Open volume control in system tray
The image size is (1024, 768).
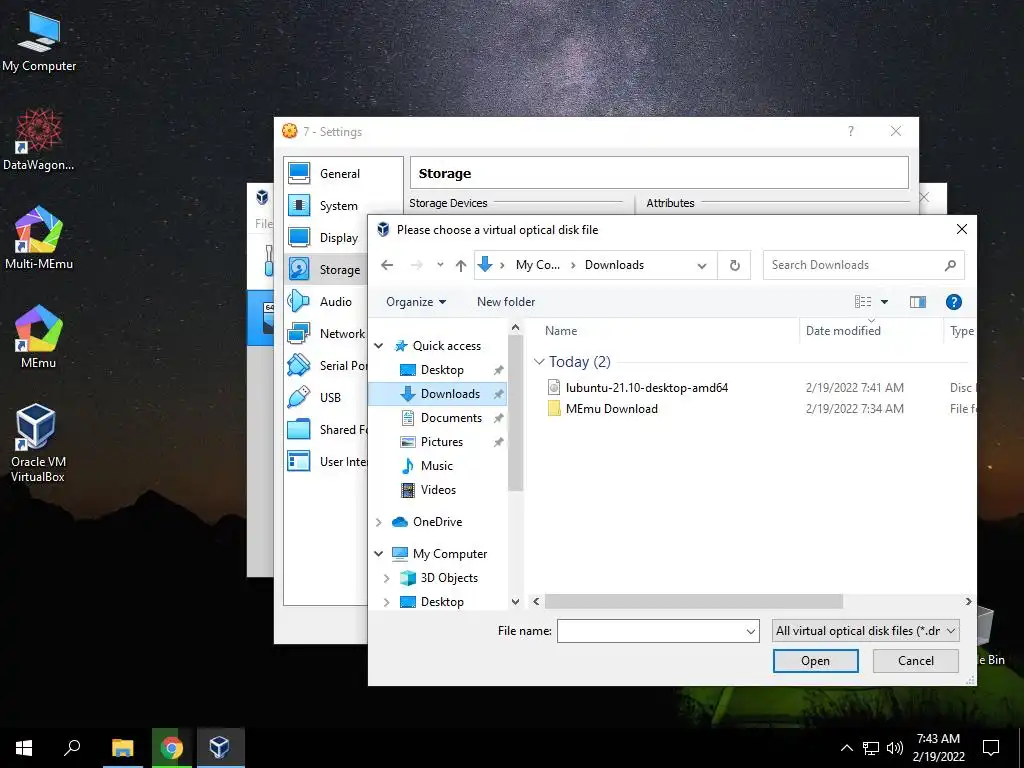pos(895,748)
